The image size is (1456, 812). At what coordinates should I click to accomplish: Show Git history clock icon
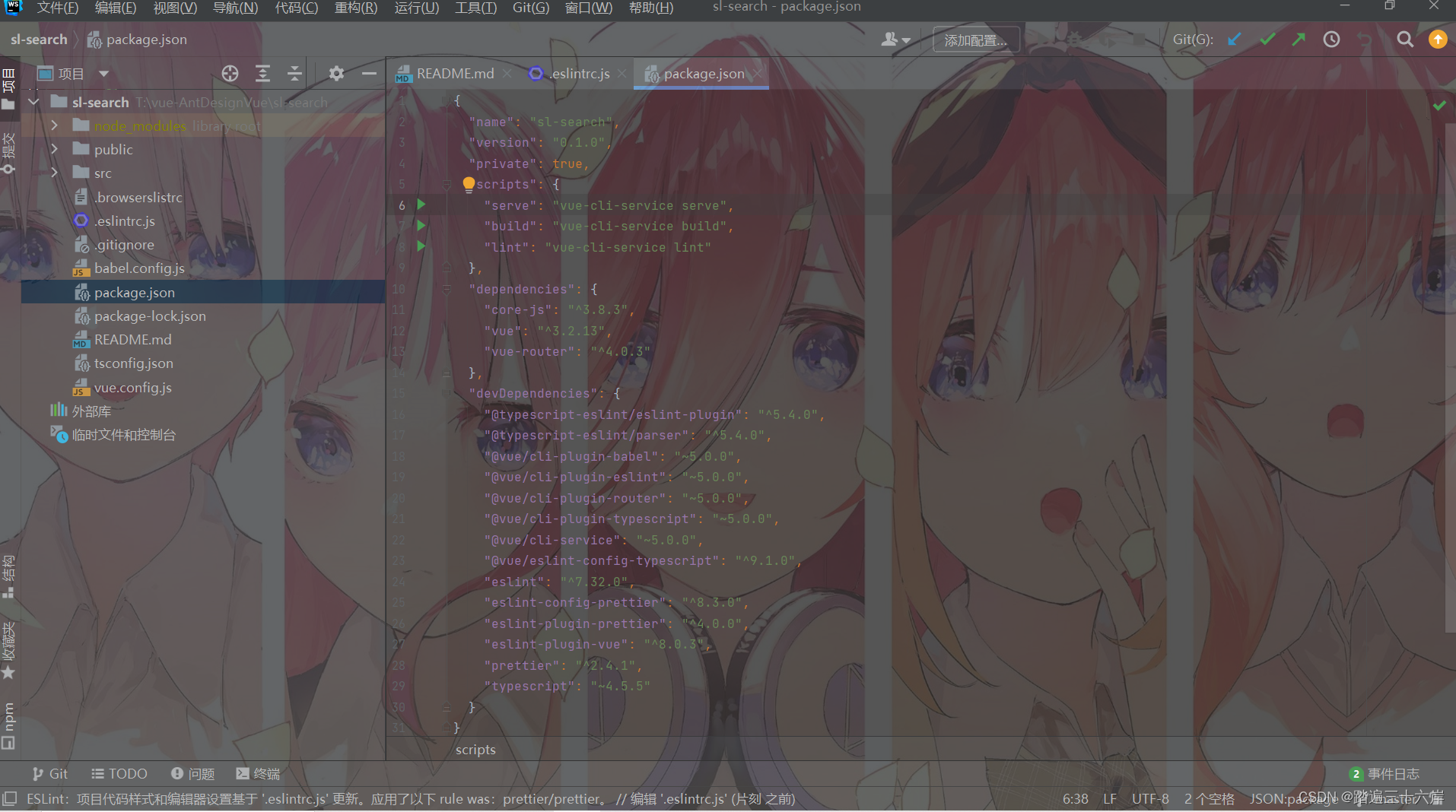tap(1331, 40)
